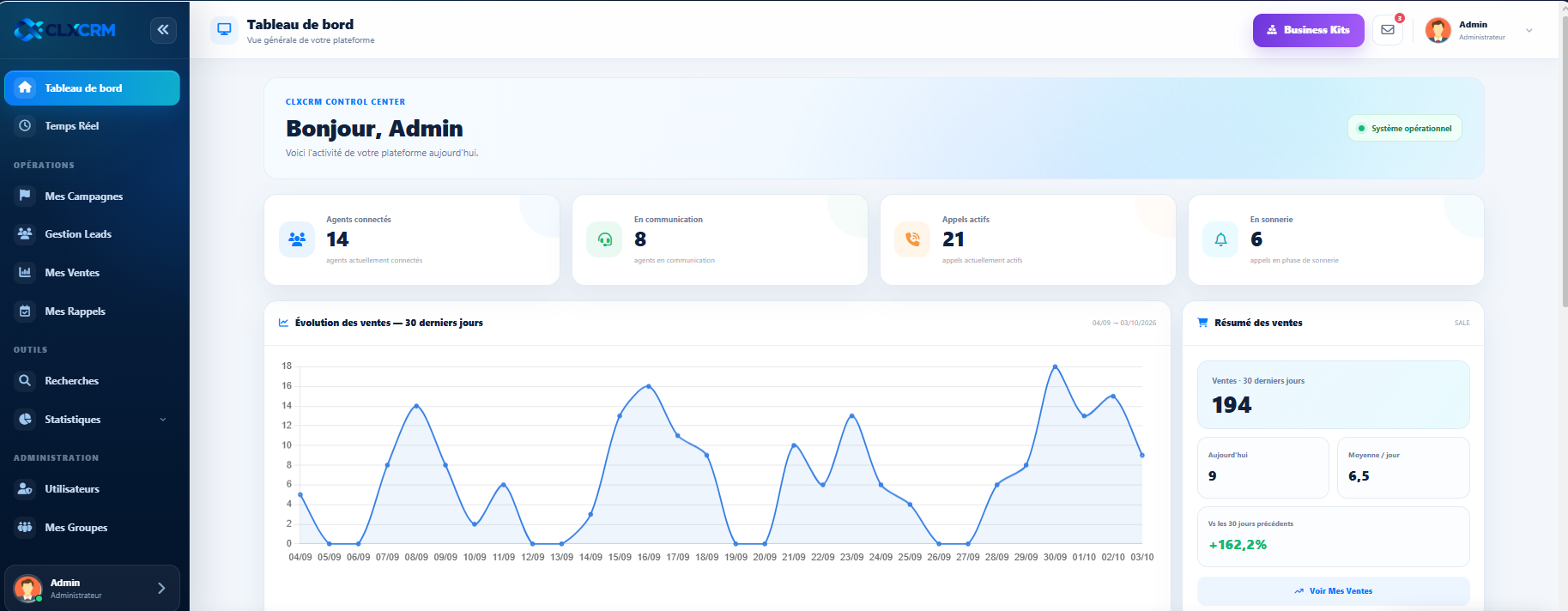Click the chart data point at 30/09 peak
1568x611 pixels.
point(1055,366)
